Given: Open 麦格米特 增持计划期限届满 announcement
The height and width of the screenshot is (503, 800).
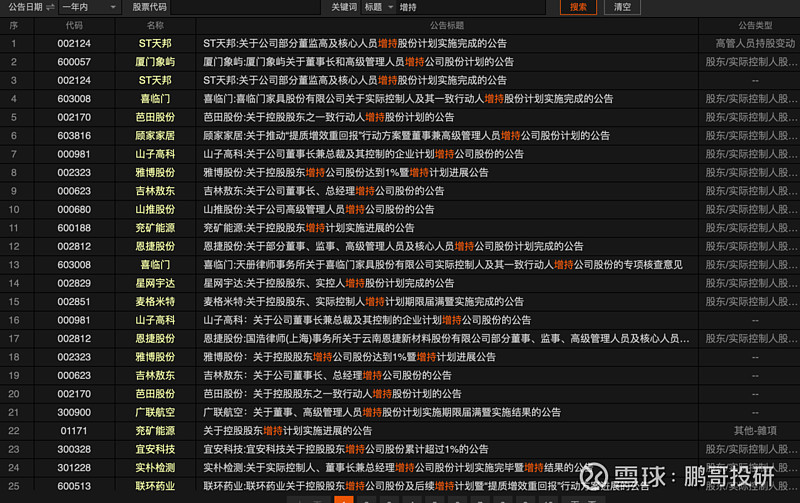Looking at the screenshot, I should tap(363, 301).
